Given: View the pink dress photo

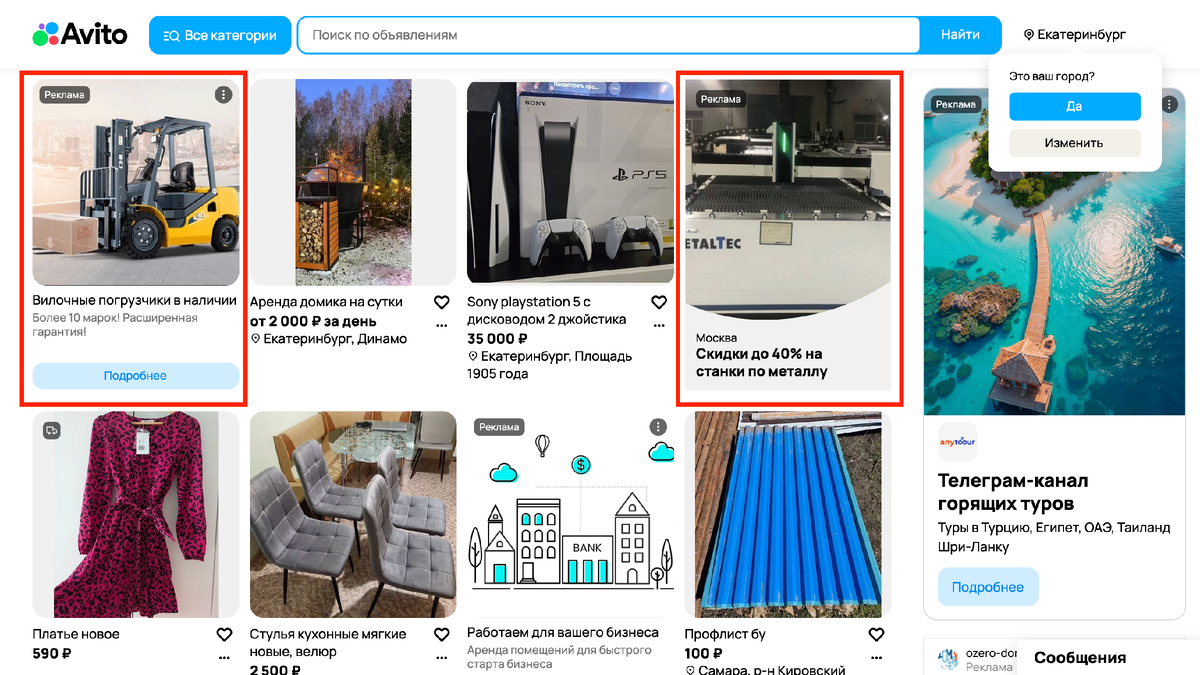Looking at the screenshot, I should pyautogui.click(x=135, y=514).
